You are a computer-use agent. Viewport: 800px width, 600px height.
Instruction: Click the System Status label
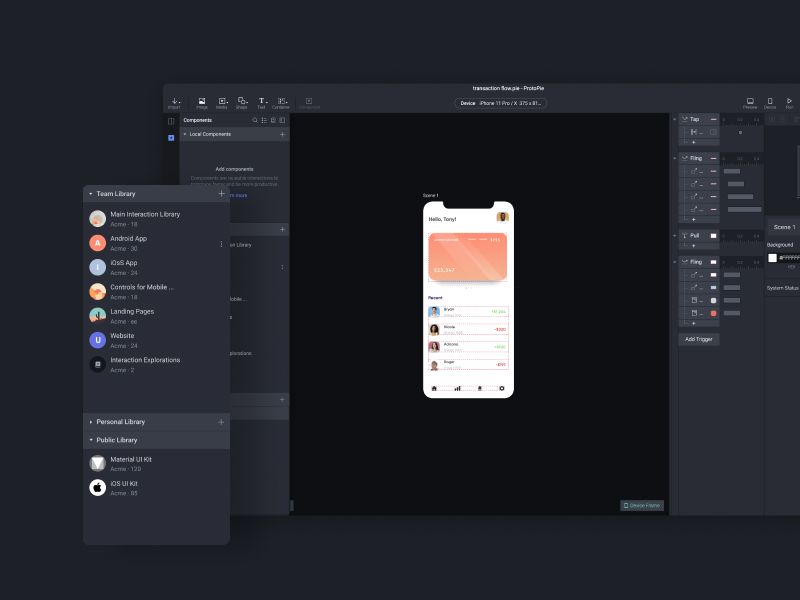tap(783, 288)
